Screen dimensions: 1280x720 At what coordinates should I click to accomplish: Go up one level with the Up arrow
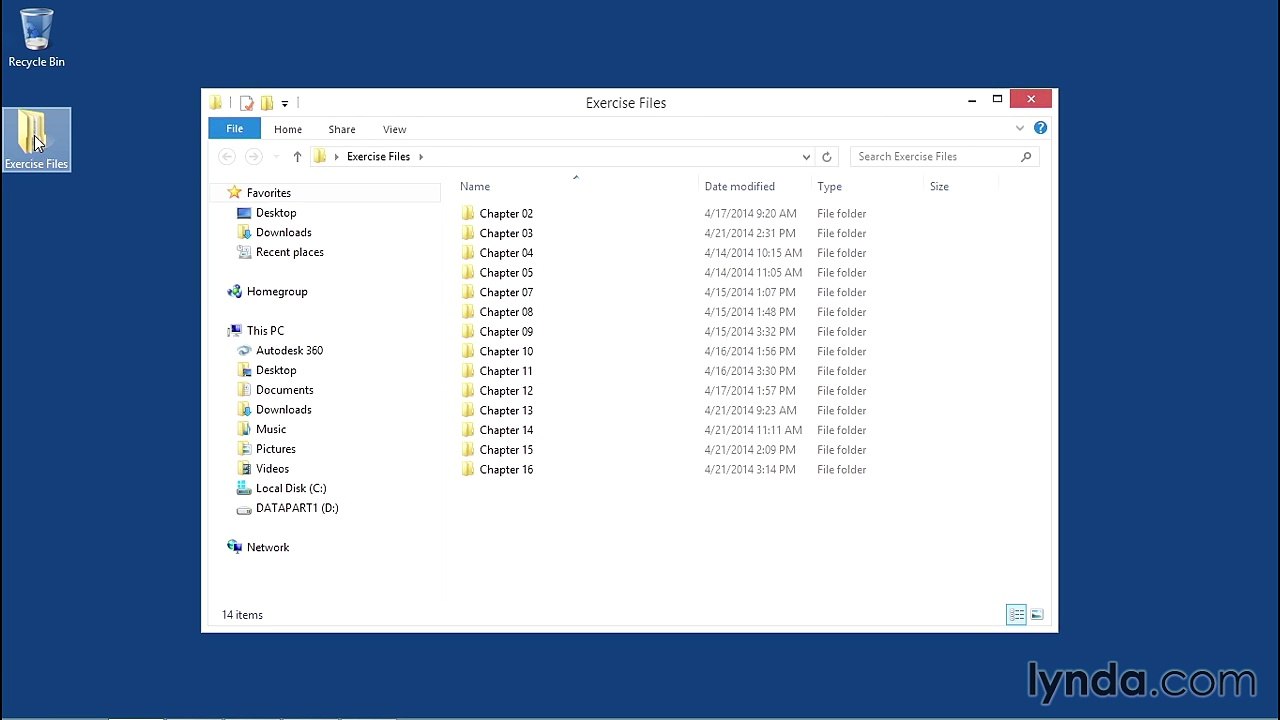click(x=297, y=157)
